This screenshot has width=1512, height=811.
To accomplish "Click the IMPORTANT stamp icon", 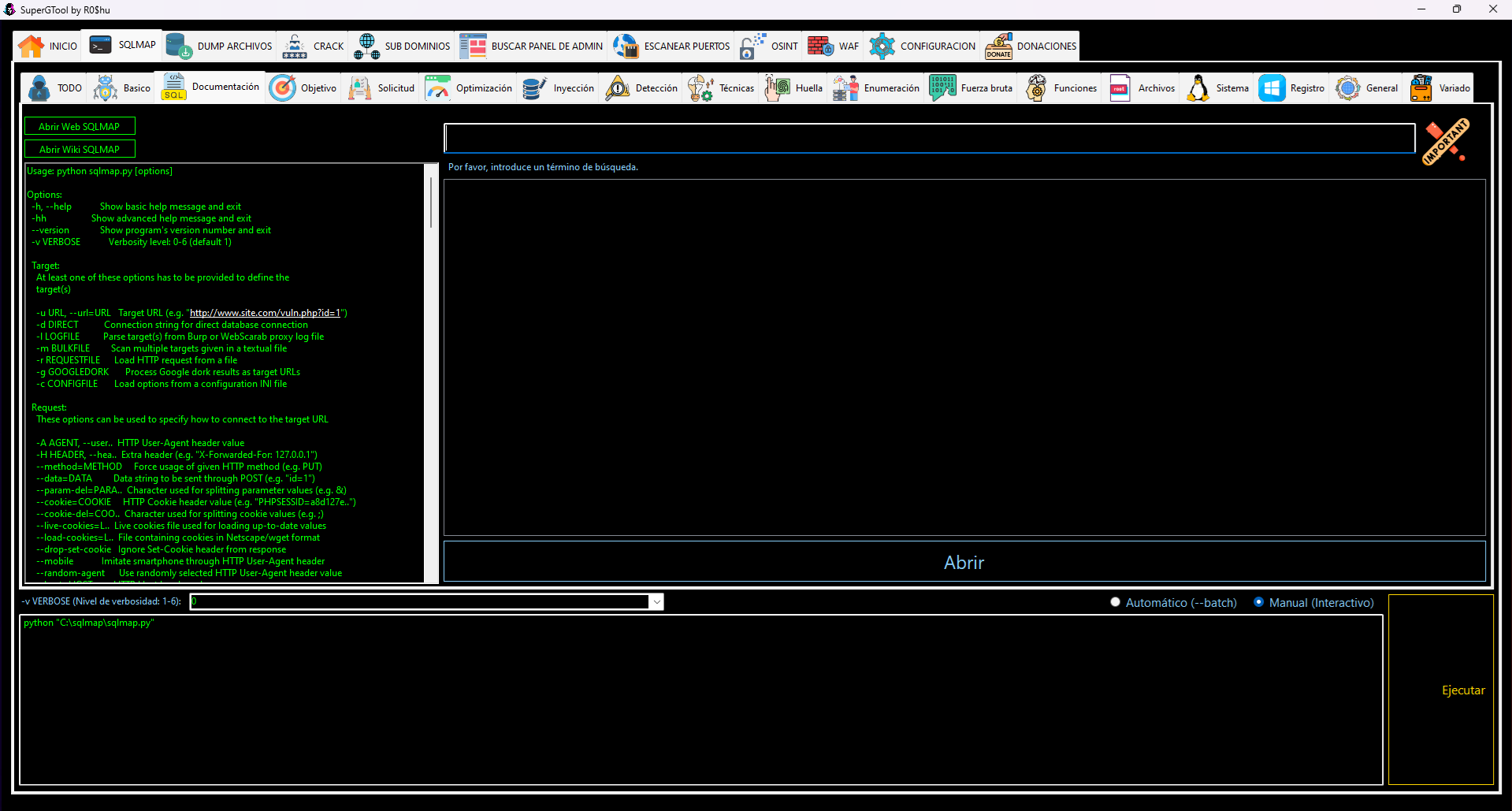I will 1446,141.
